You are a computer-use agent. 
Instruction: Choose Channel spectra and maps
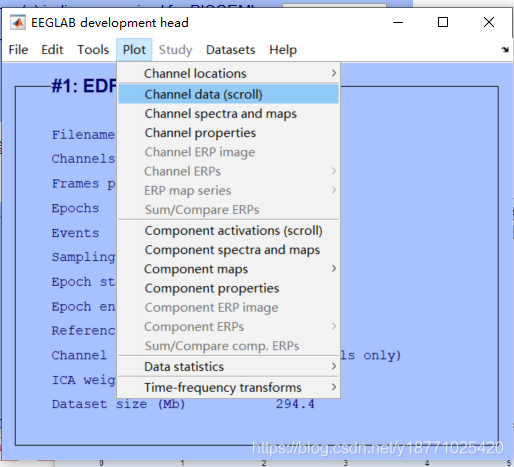pyautogui.click(x=229, y=113)
